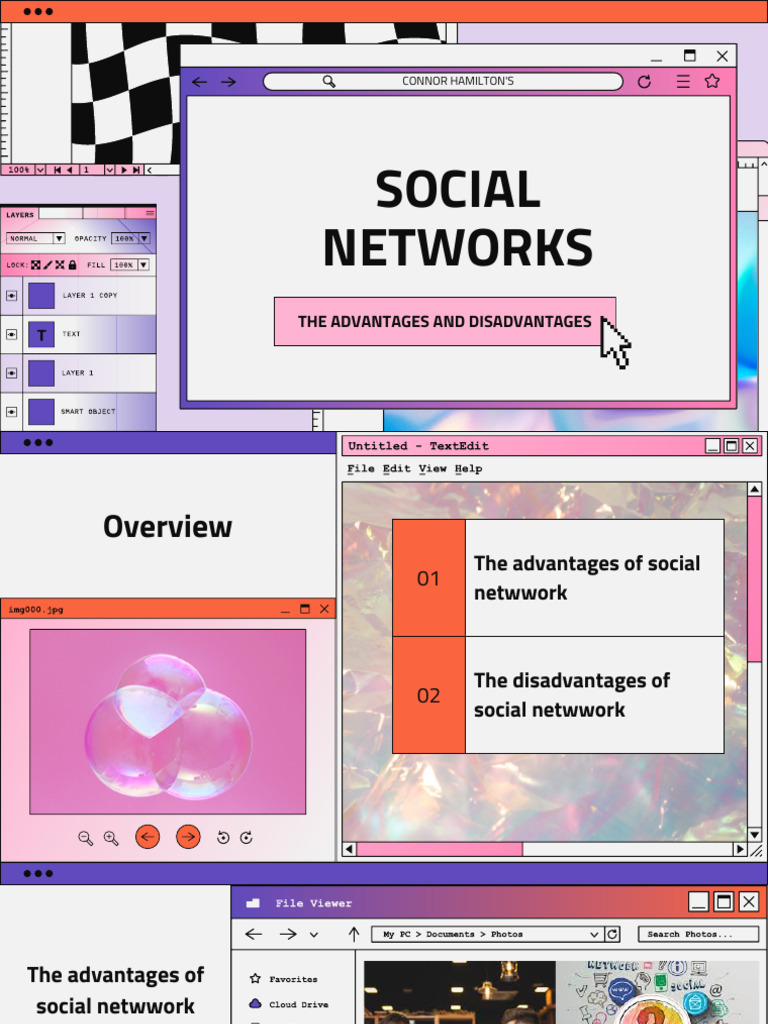Viewport: 768px width, 1024px height.
Task: Click the CONNOR HAMILTON'S address bar
Action: coord(443,81)
